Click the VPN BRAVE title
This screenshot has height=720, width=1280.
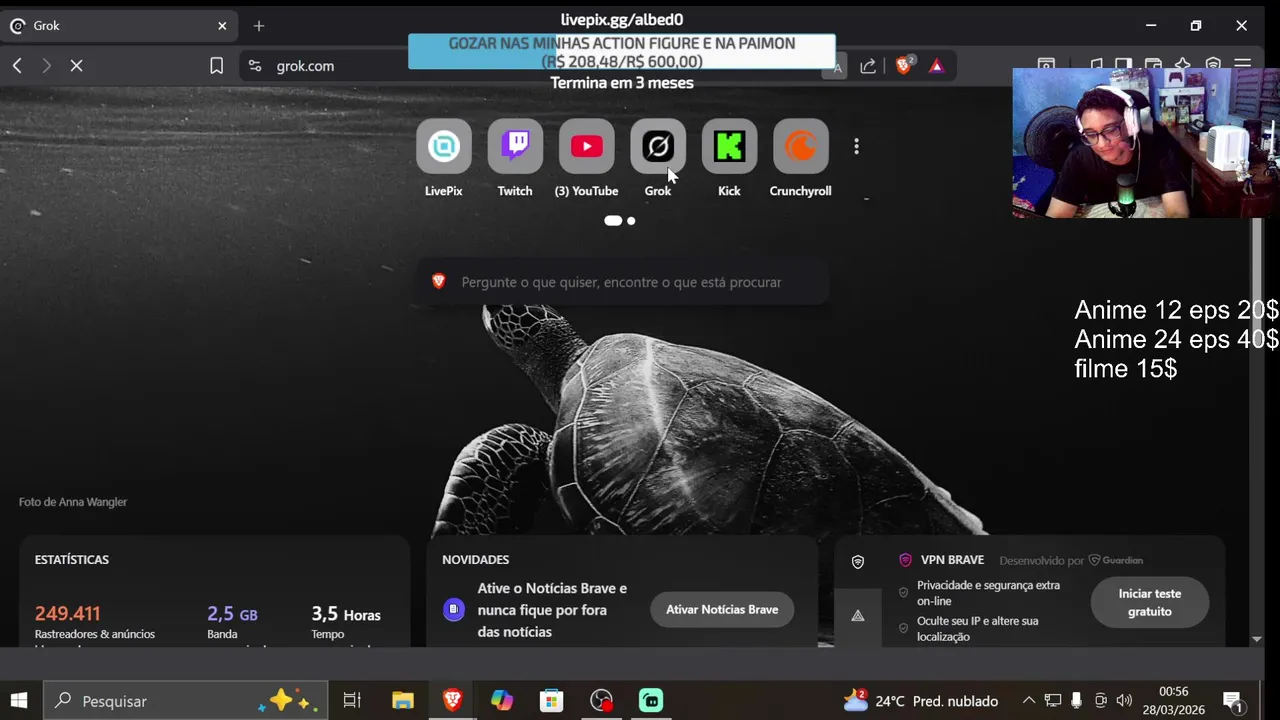pos(953,560)
